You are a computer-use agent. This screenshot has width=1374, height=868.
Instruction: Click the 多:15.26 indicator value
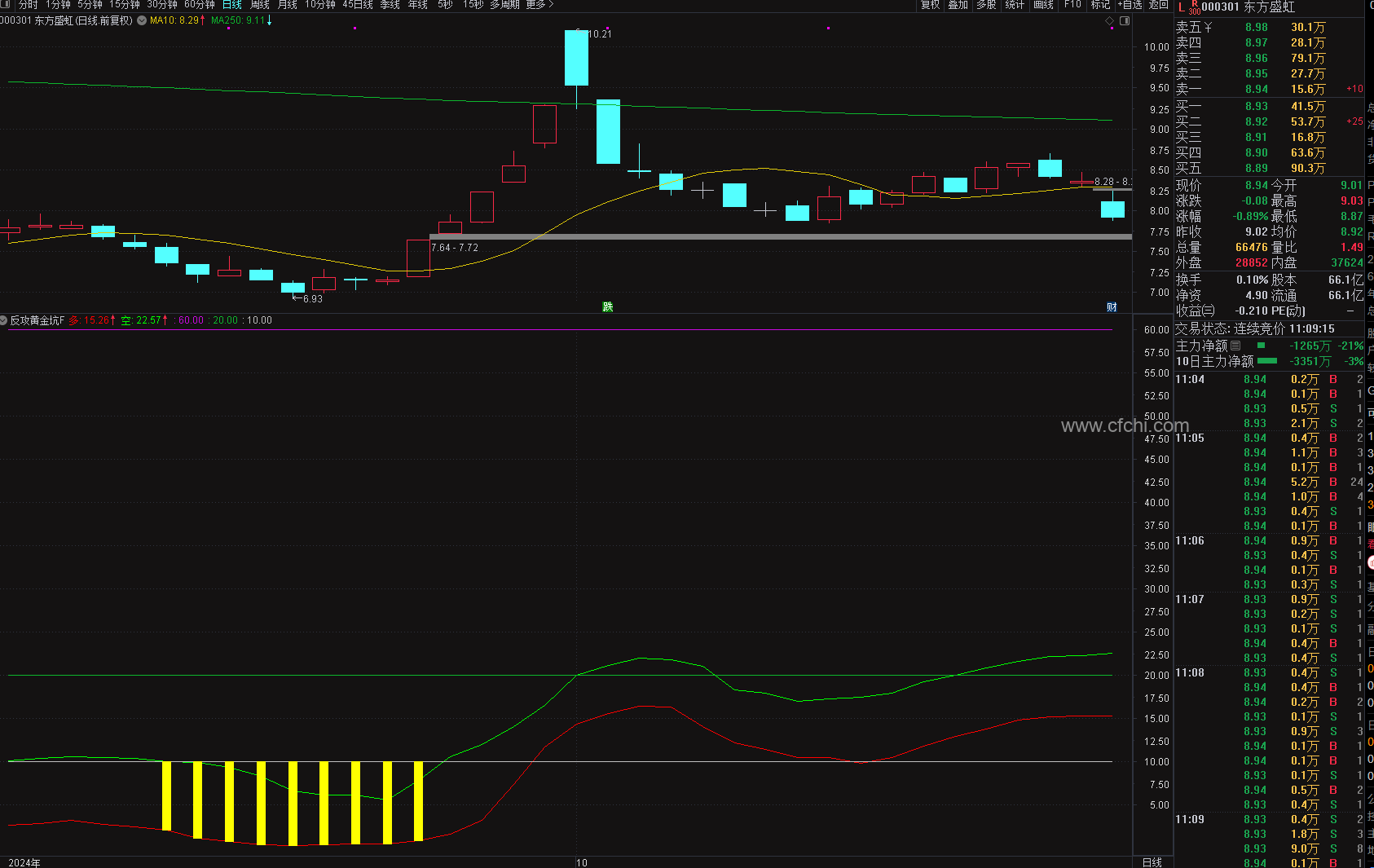tap(91, 321)
